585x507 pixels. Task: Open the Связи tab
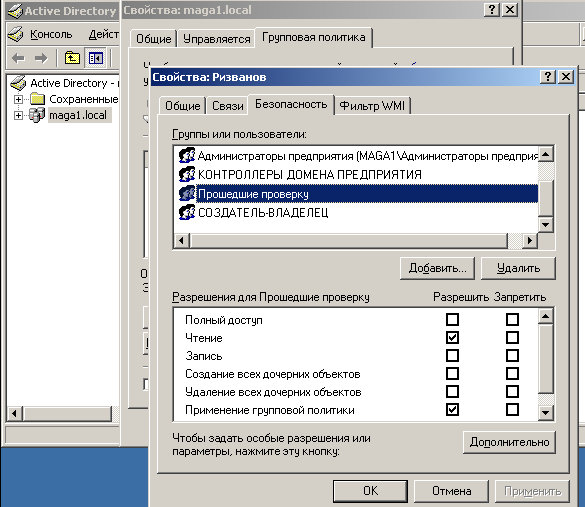(228, 106)
